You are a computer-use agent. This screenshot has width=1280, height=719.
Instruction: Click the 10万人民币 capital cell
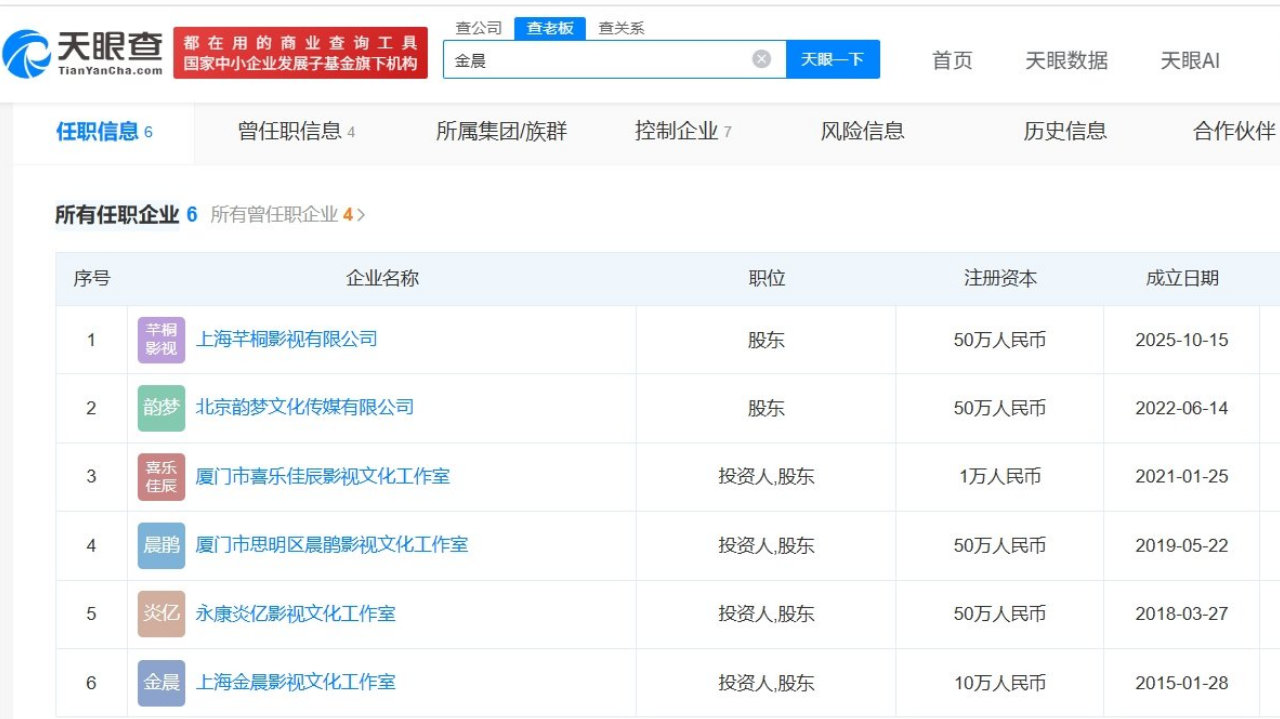point(1000,683)
